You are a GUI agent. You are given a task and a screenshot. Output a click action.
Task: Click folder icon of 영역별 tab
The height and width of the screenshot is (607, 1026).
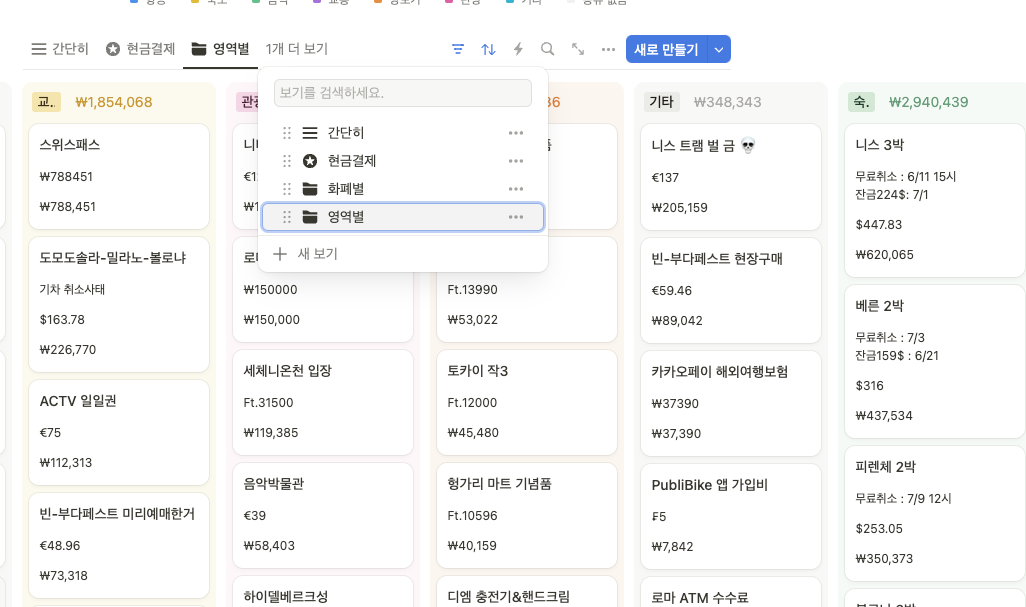(199, 49)
